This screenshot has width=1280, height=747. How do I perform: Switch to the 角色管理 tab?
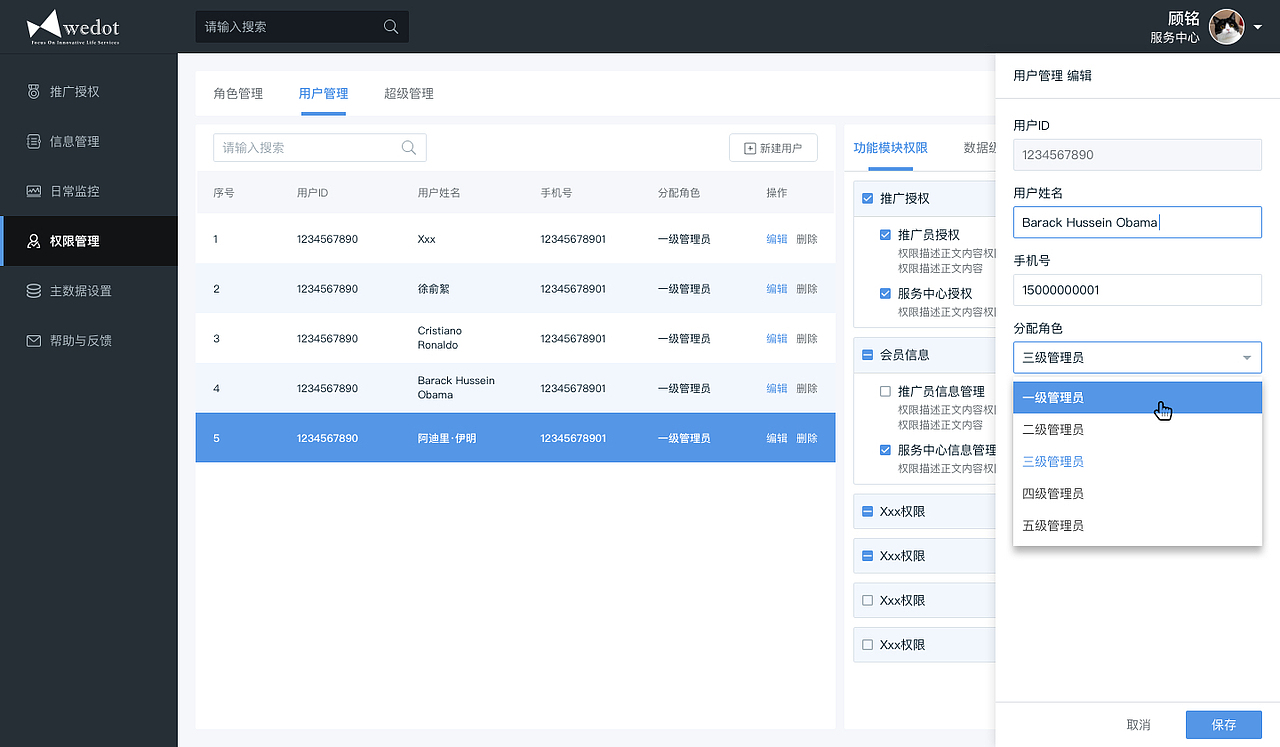tap(237, 93)
